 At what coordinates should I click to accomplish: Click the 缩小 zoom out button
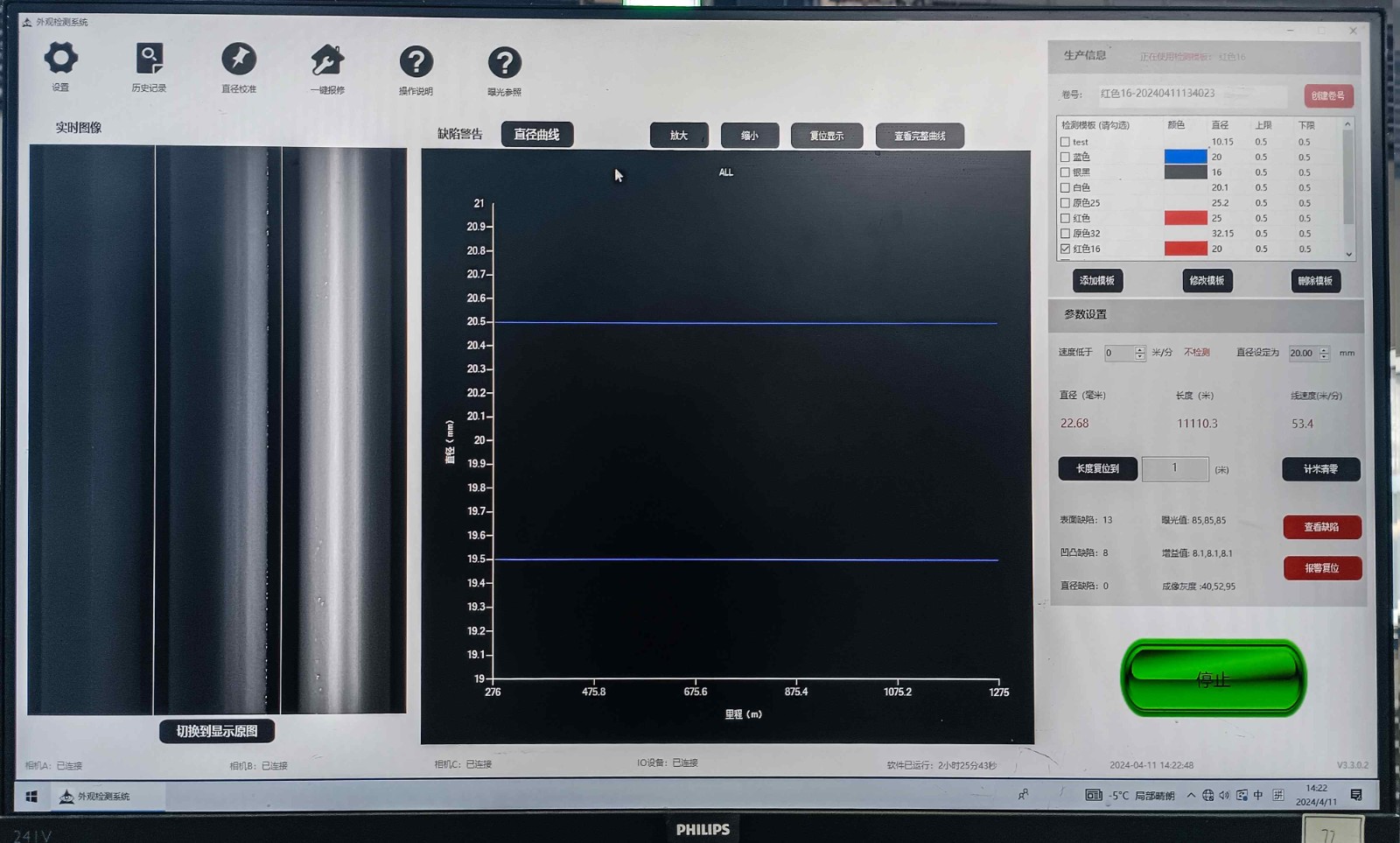(x=750, y=136)
